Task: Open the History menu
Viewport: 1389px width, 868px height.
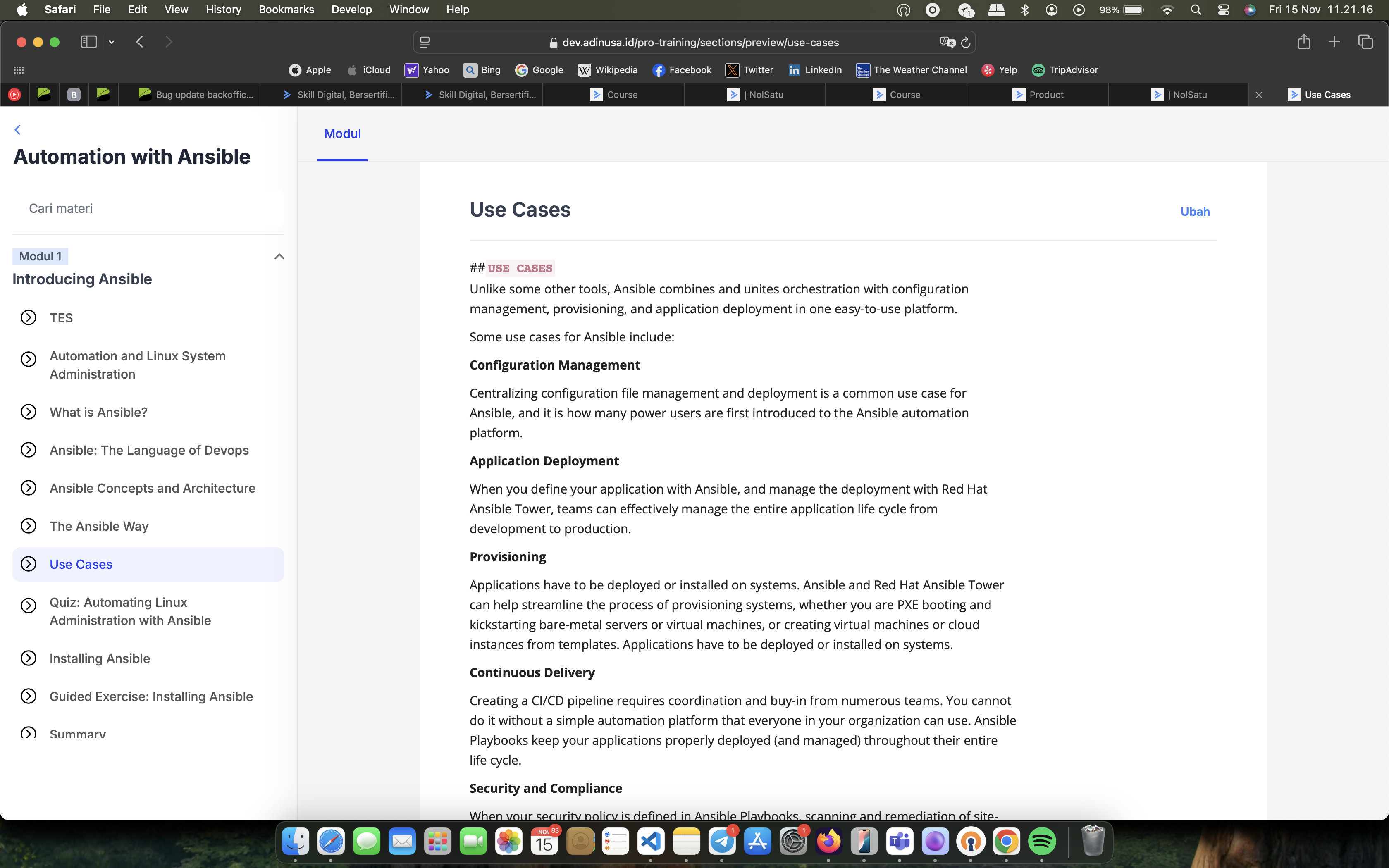Action: pos(223,9)
